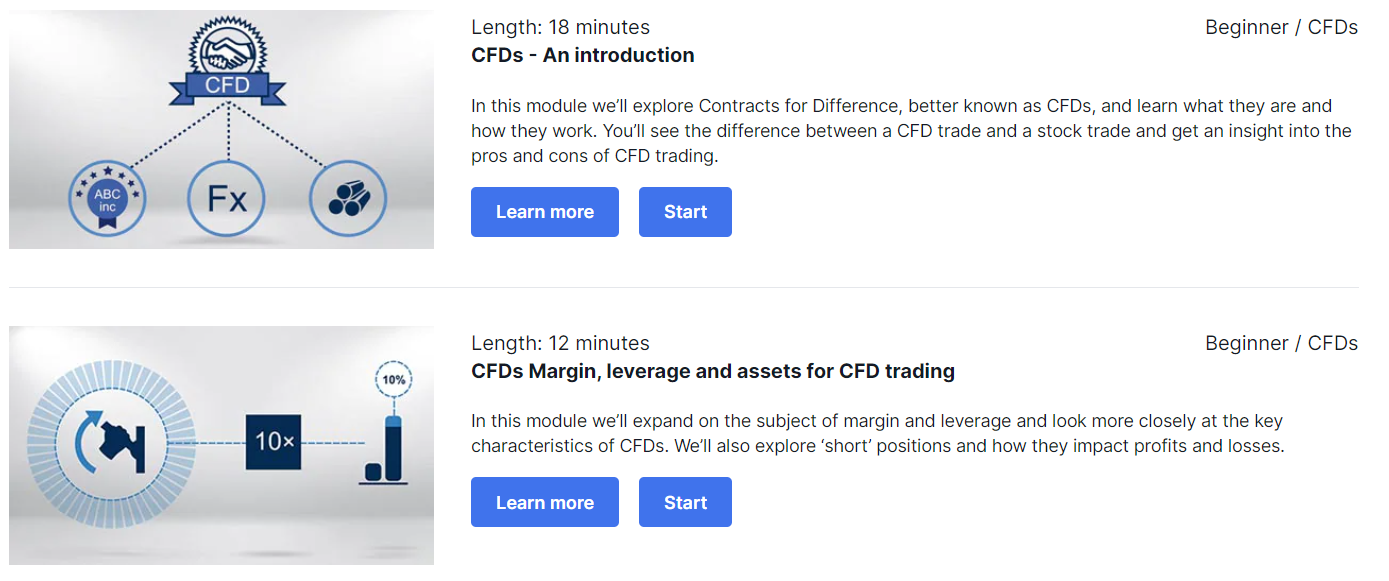Click Beginner / CFDs tag on first module
This screenshot has height=581, width=1389.
(x=1281, y=27)
